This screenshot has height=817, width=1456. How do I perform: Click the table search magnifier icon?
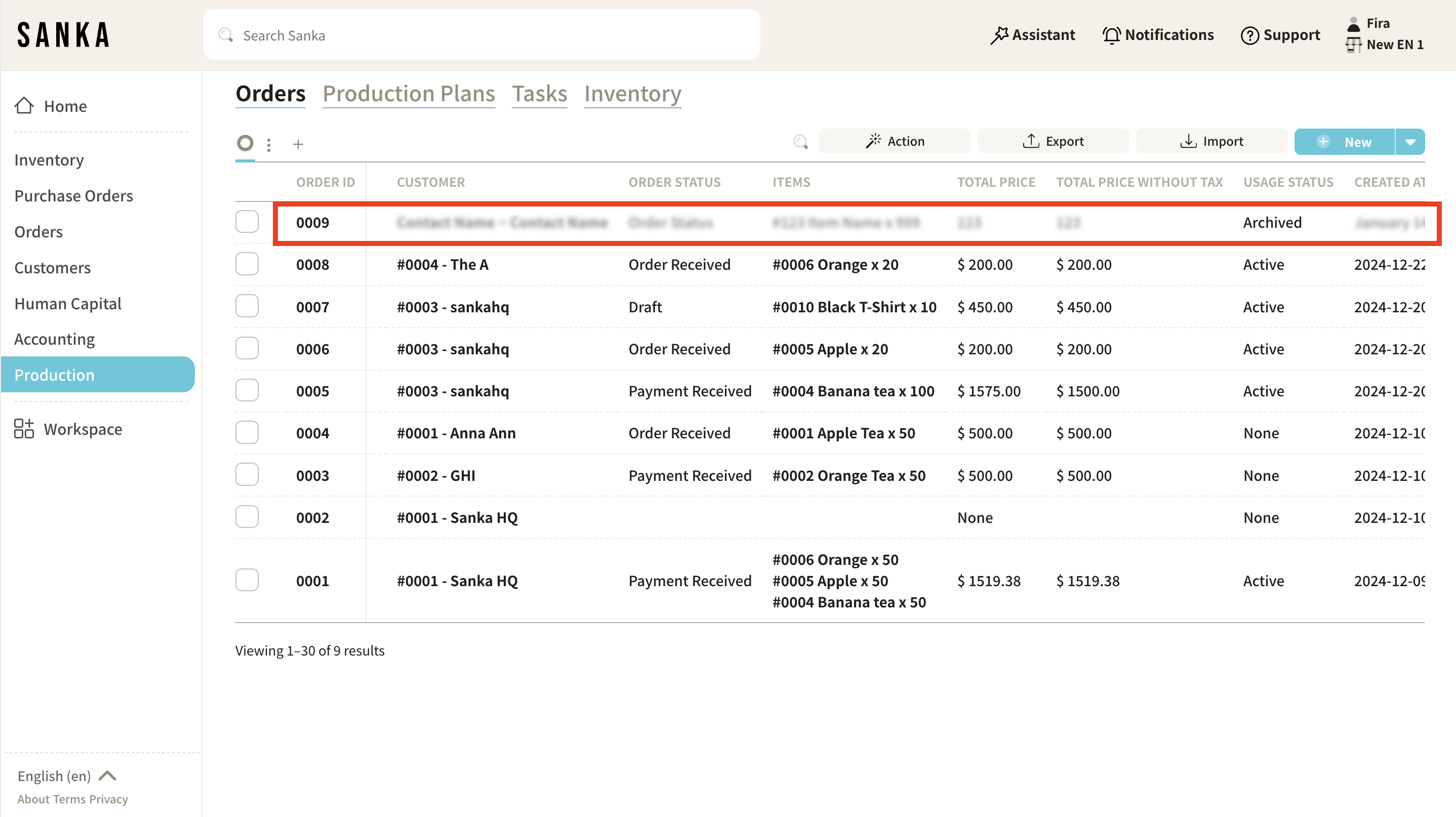click(800, 141)
